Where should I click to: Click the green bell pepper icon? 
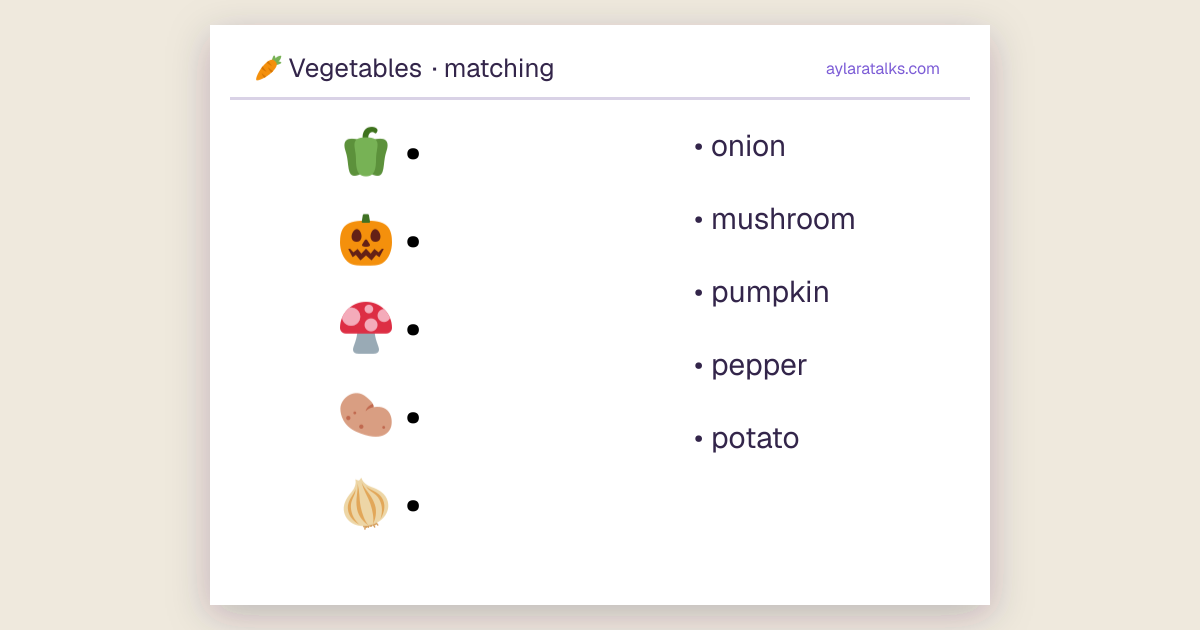366,152
